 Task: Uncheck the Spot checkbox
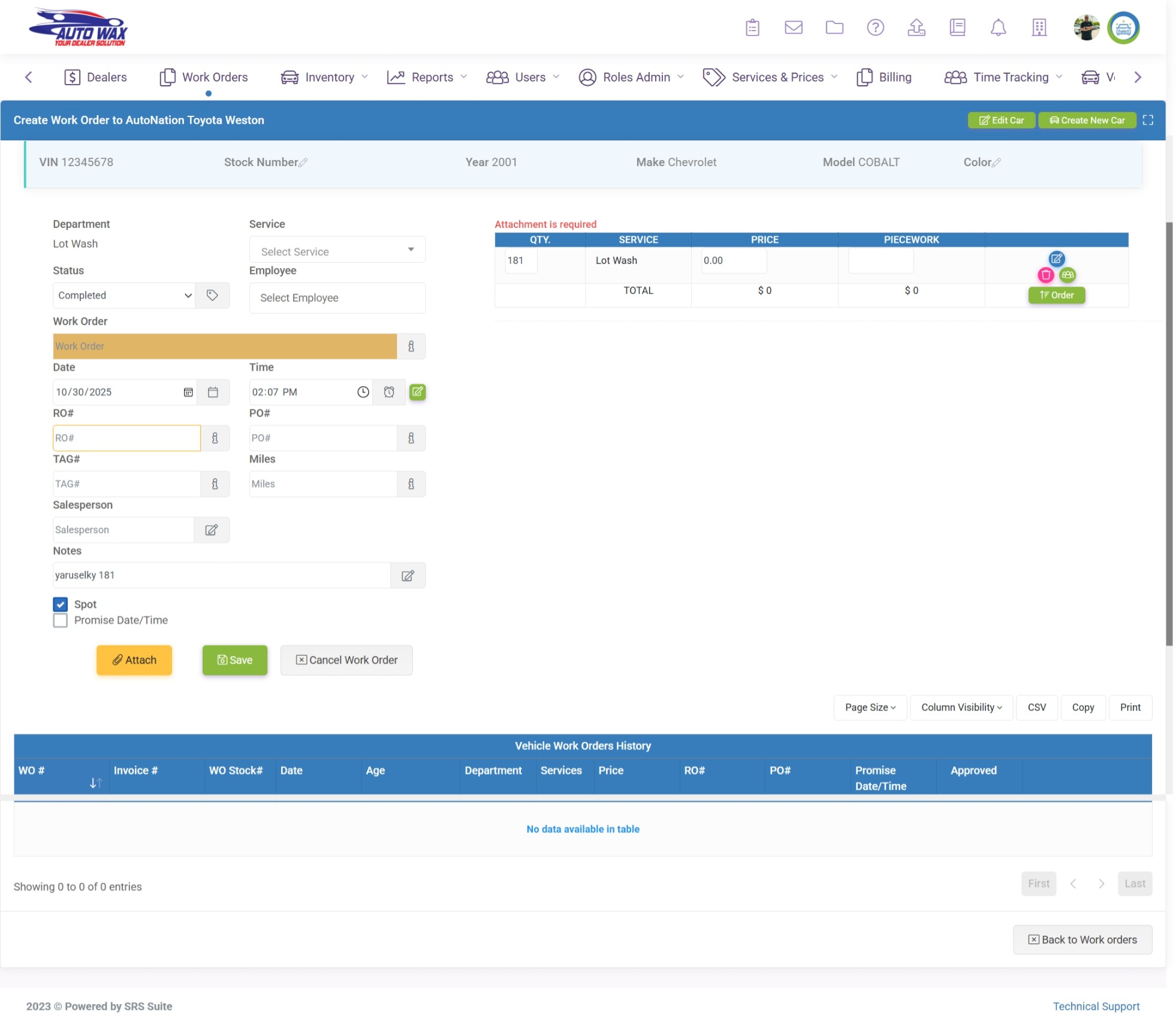(61, 604)
